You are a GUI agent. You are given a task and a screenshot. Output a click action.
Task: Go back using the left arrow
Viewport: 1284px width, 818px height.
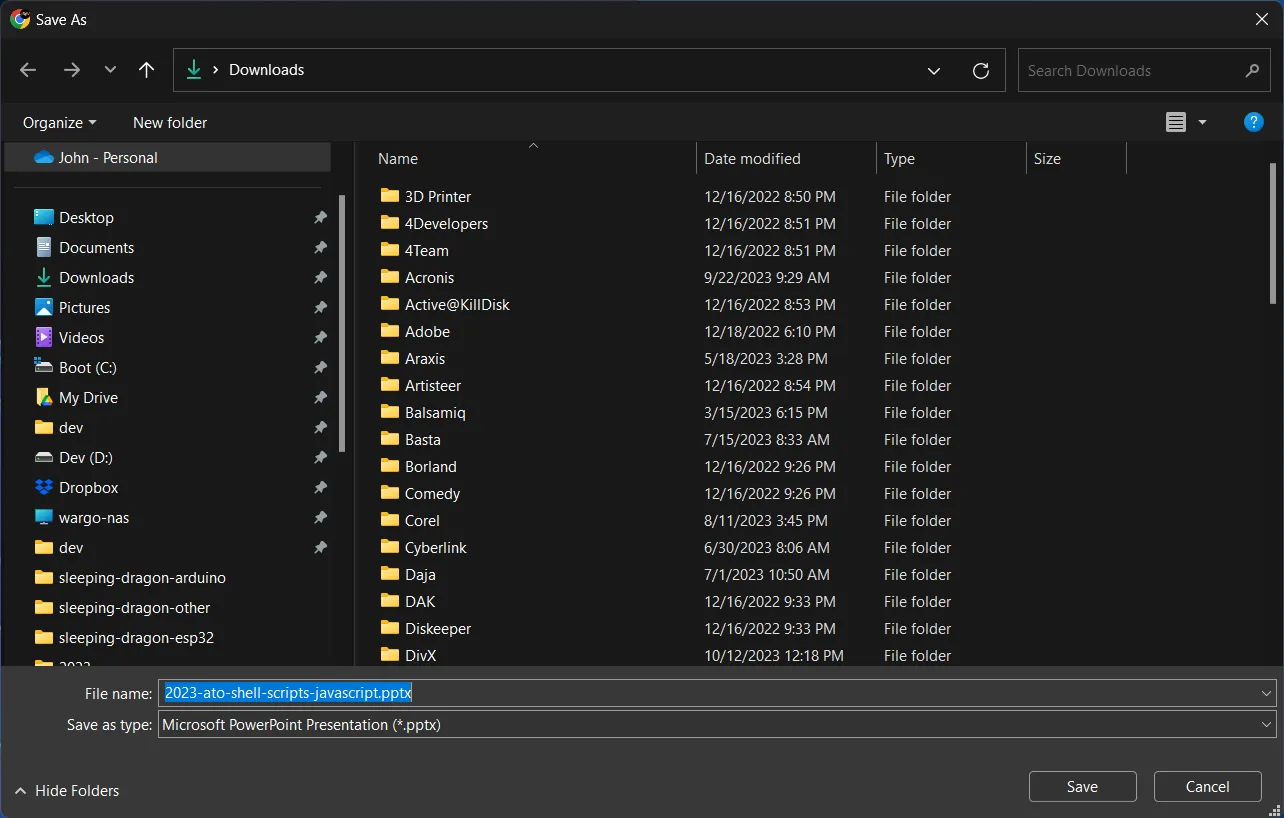tap(28, 70)
